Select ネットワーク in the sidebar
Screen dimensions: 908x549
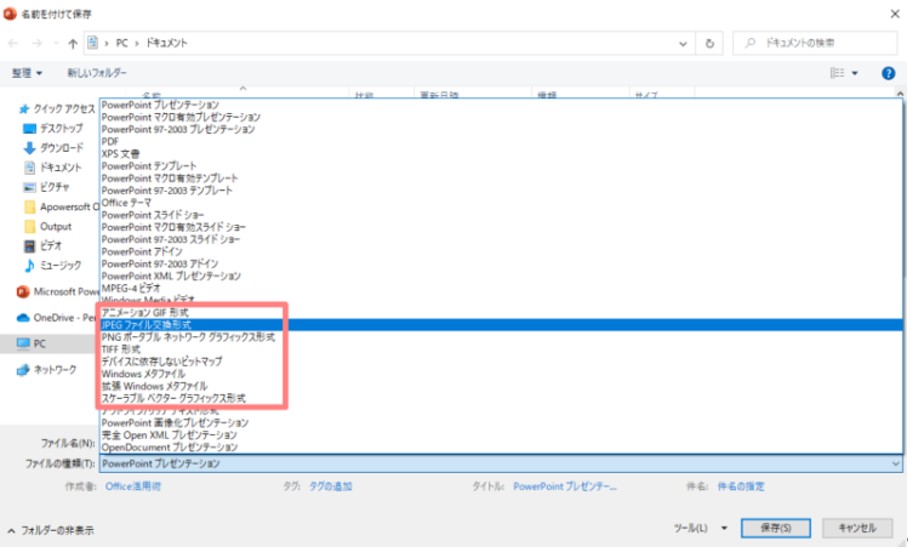[x=55, y=369]
